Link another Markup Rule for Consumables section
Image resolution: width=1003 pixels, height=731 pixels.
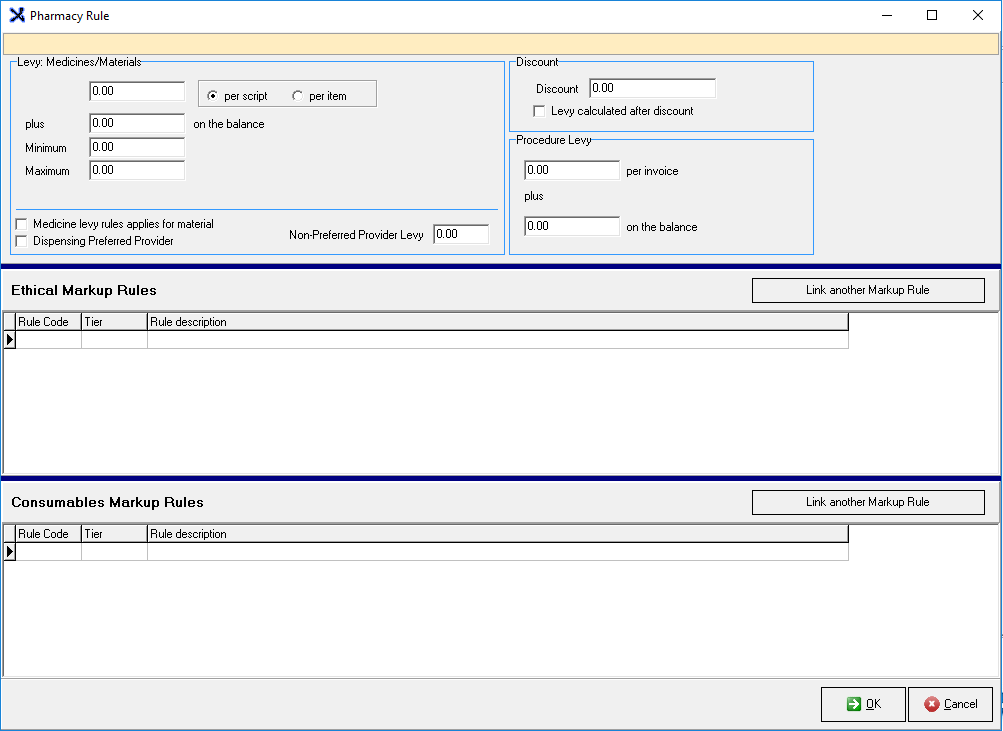pos(867,502)
